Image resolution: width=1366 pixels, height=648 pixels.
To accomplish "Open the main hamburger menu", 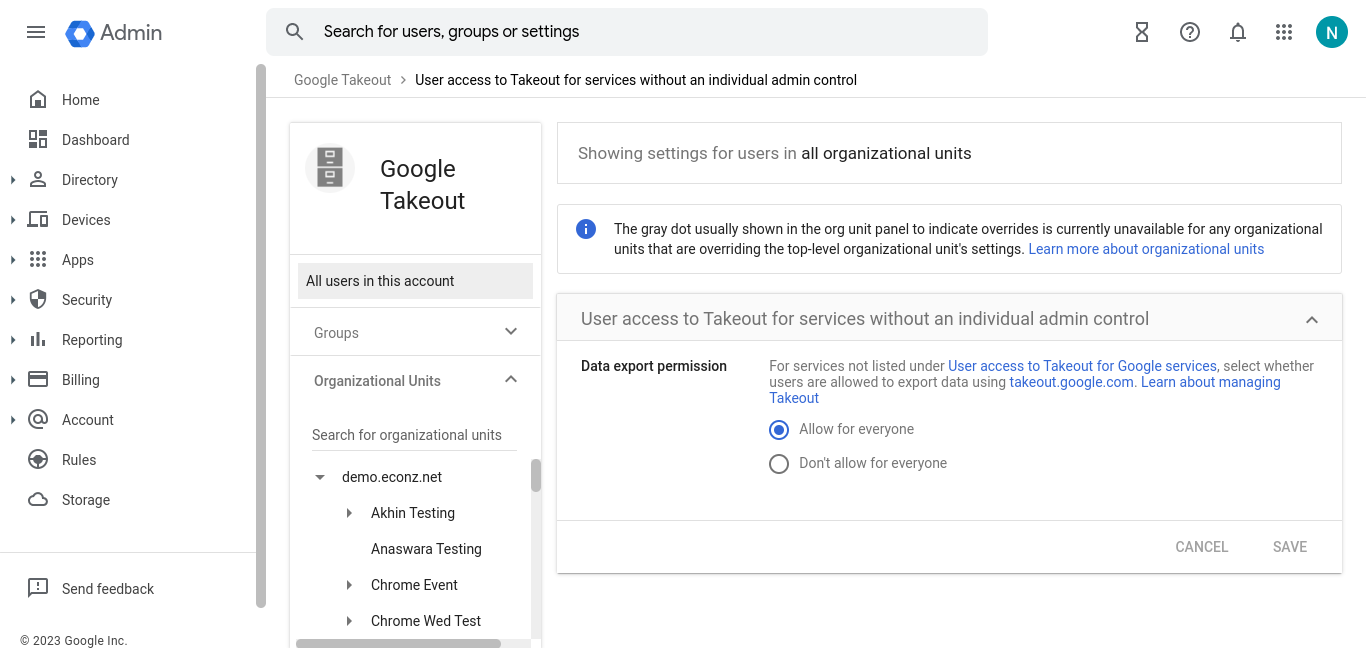I will coord(36,32).
